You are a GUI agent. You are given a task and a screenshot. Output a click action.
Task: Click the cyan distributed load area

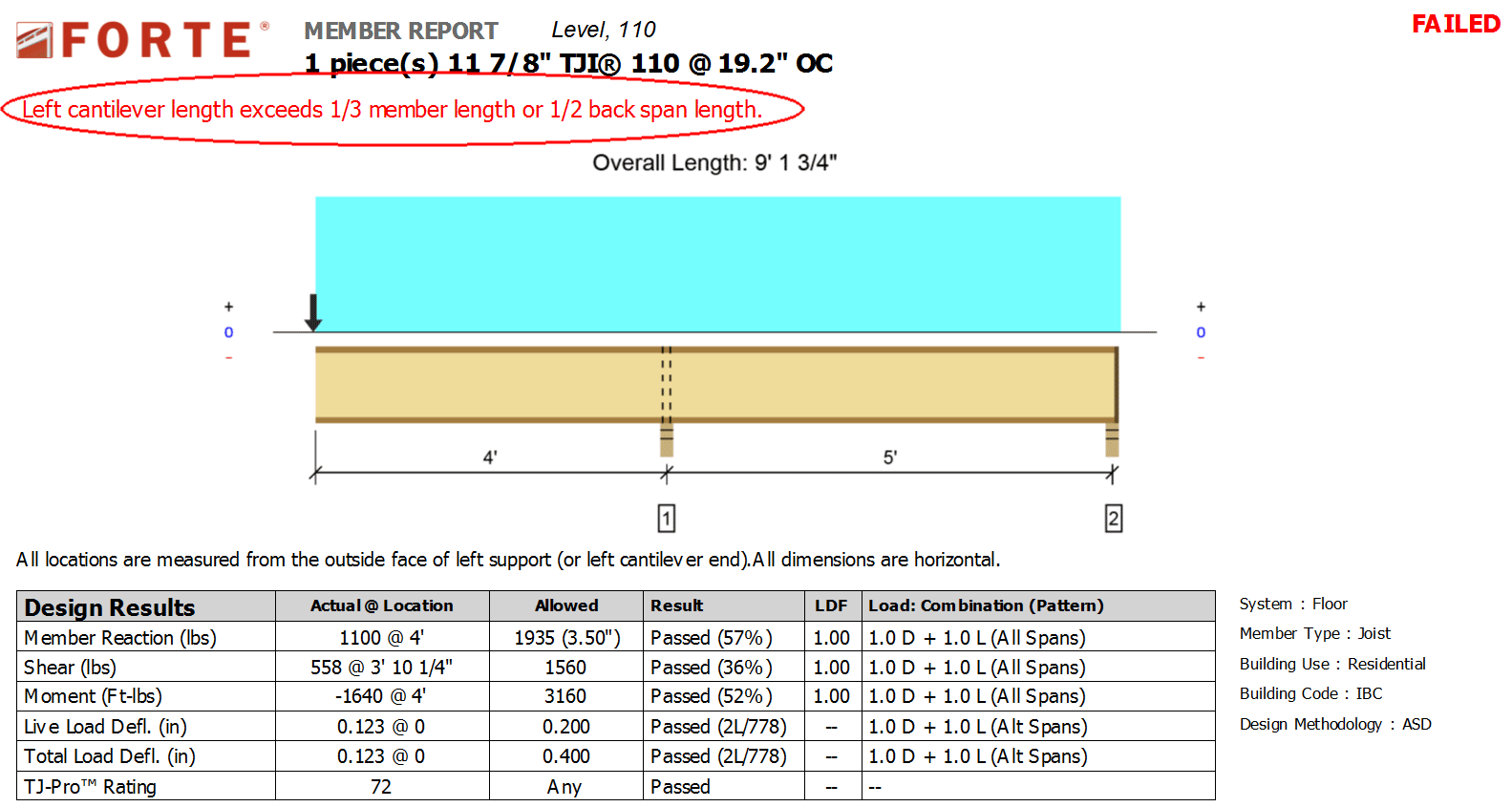718,264
